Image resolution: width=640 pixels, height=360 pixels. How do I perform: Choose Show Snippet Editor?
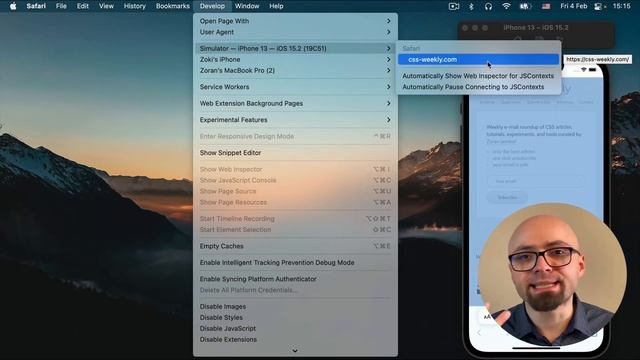[x=295, y=153]
